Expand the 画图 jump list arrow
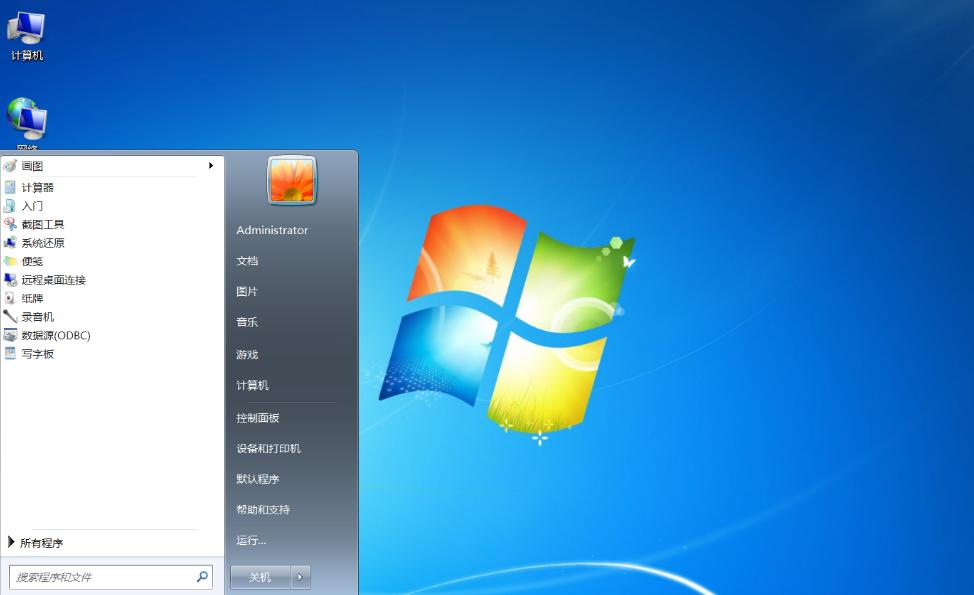 point(211,166)
